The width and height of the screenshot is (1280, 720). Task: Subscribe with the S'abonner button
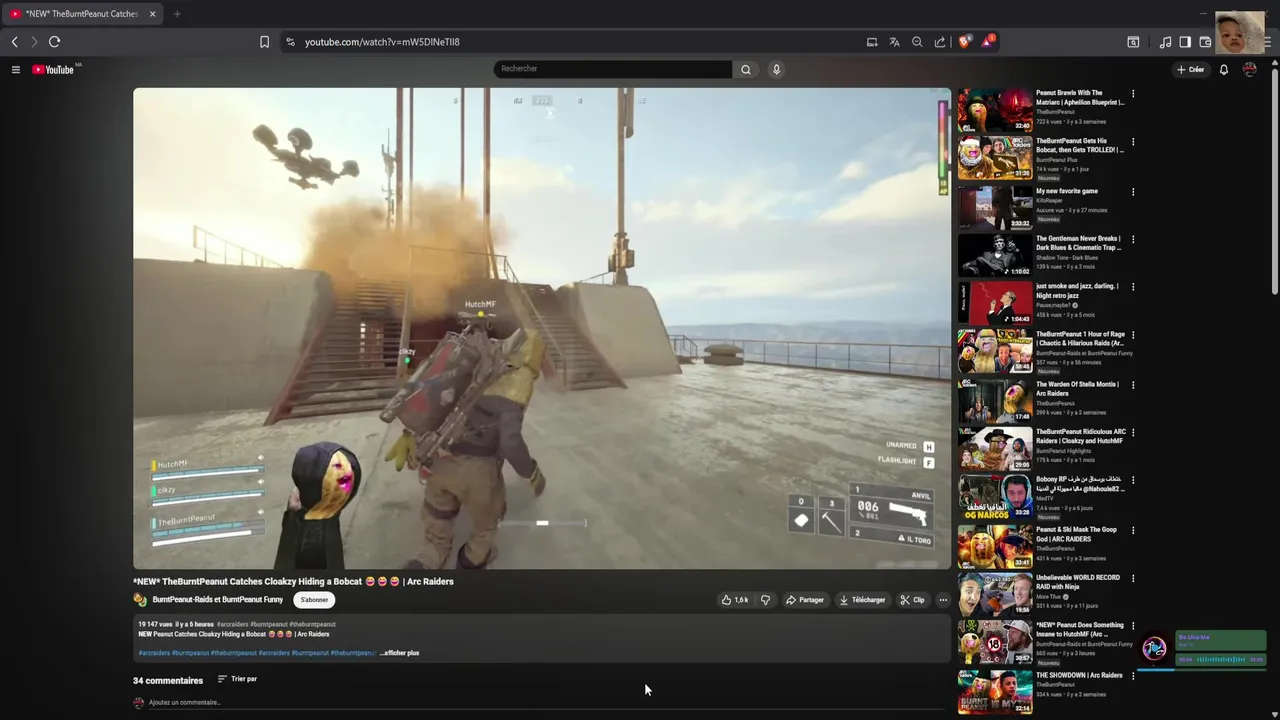tap(314, 600)
